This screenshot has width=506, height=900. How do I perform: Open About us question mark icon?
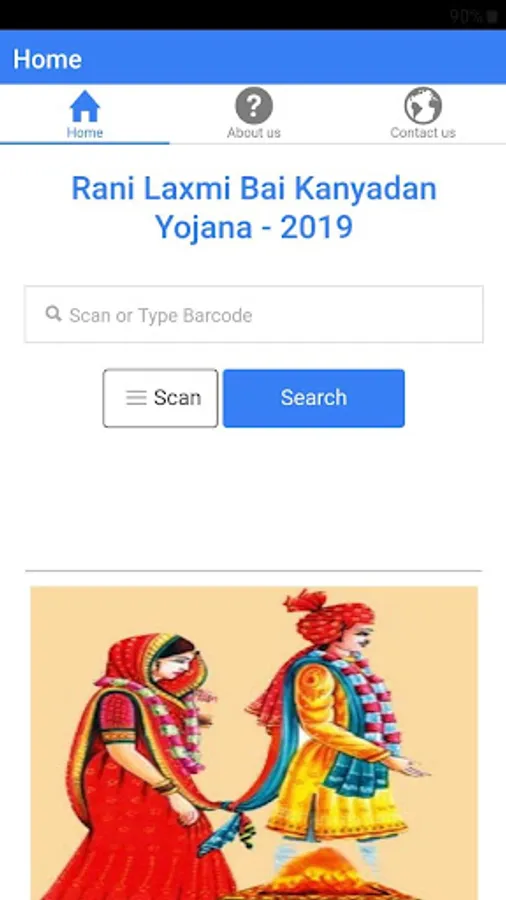click(254, 106)
